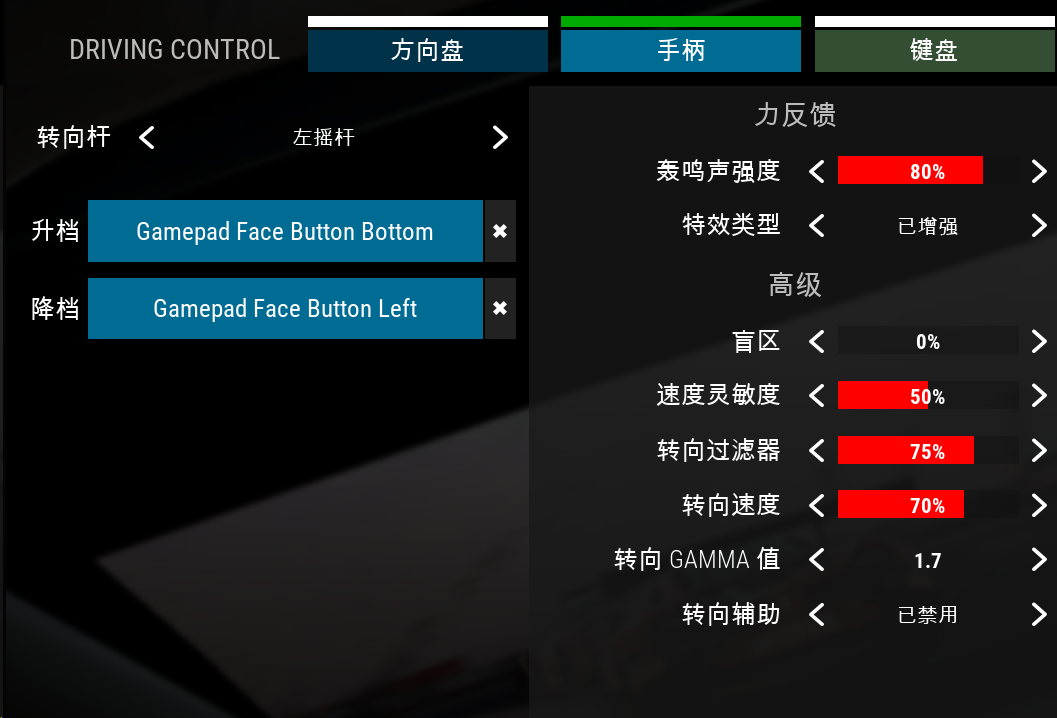
Task: Increase 盲区 deadzone value
Action: point(1039,341)
